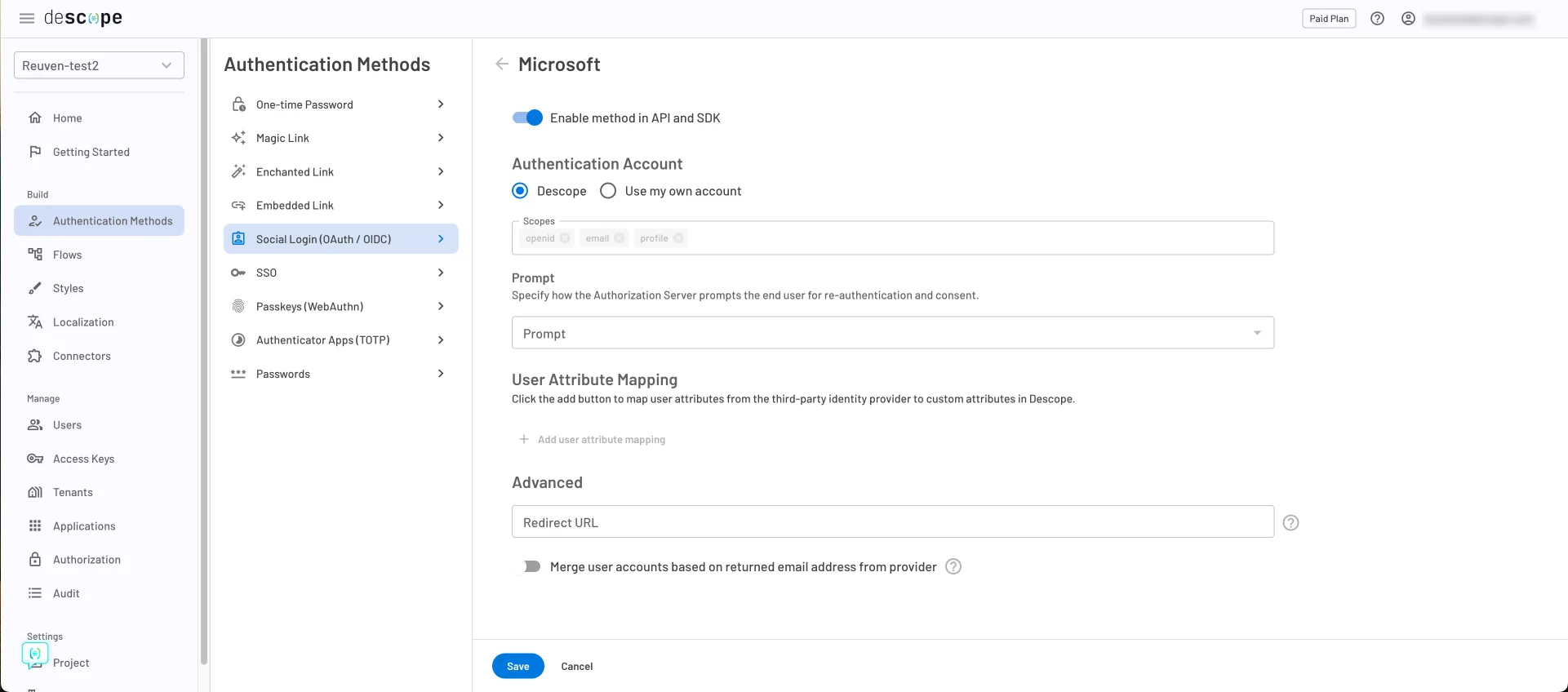1568x692 pixels.
Task: Expand SSO chevron
Action: click(441, 273)
